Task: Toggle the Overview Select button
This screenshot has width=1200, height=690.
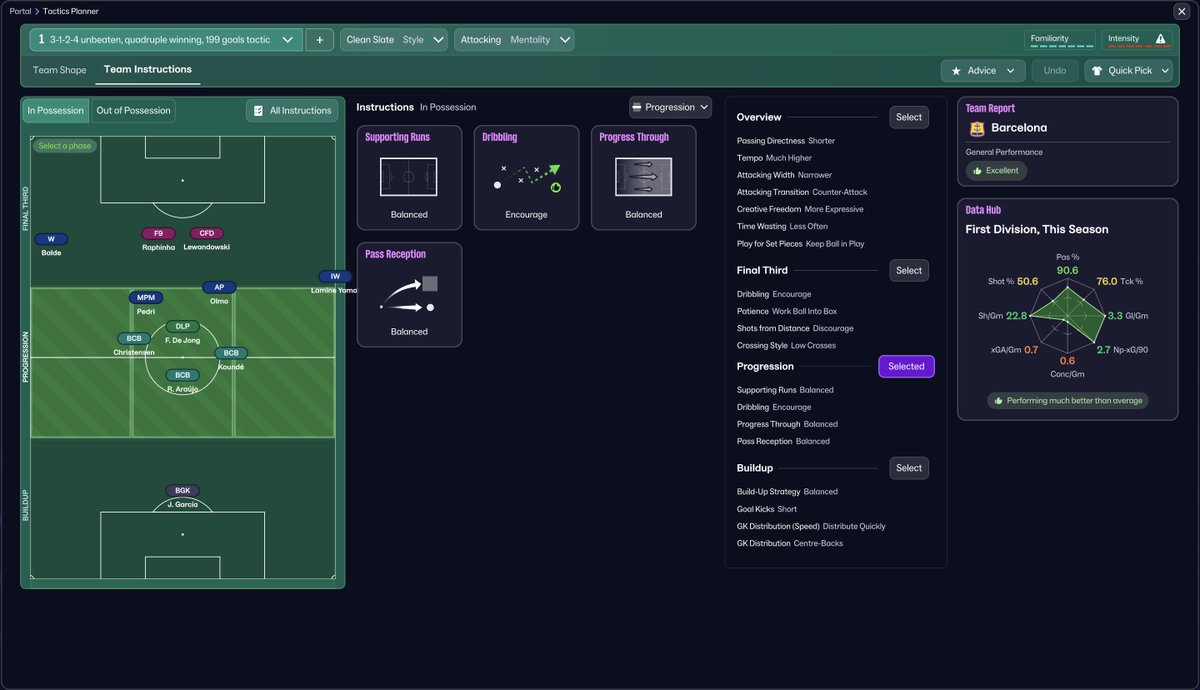Action: [x=909, y=117]
